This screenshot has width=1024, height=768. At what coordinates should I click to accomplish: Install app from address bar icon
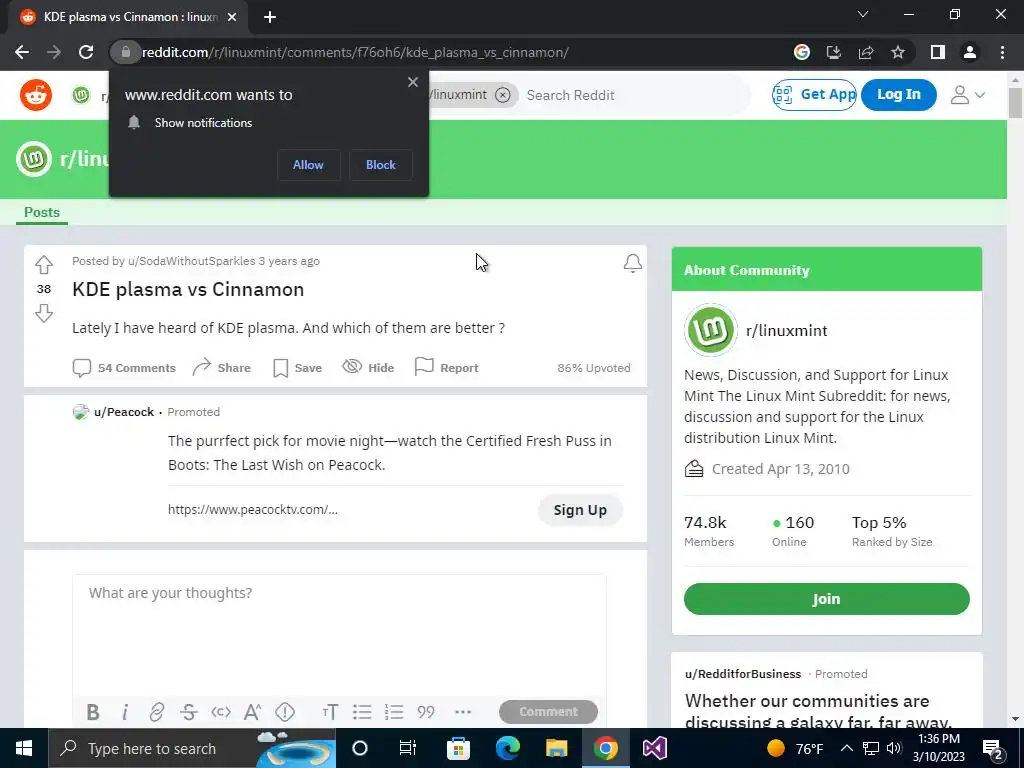point(834,52)
